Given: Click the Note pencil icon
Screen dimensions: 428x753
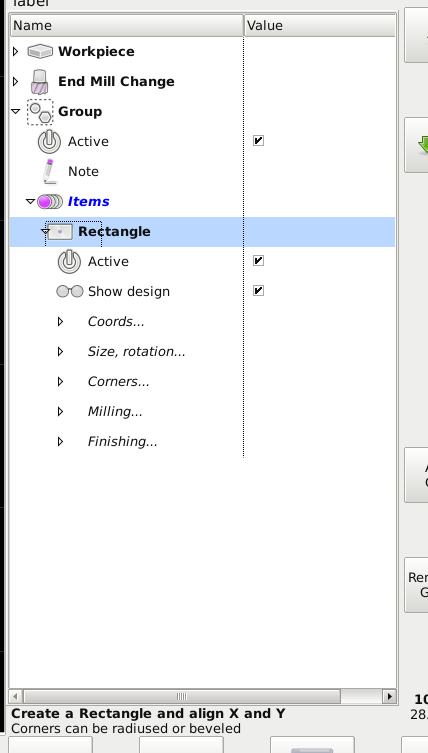Looking at the screenshot, I should click(49, 171).
